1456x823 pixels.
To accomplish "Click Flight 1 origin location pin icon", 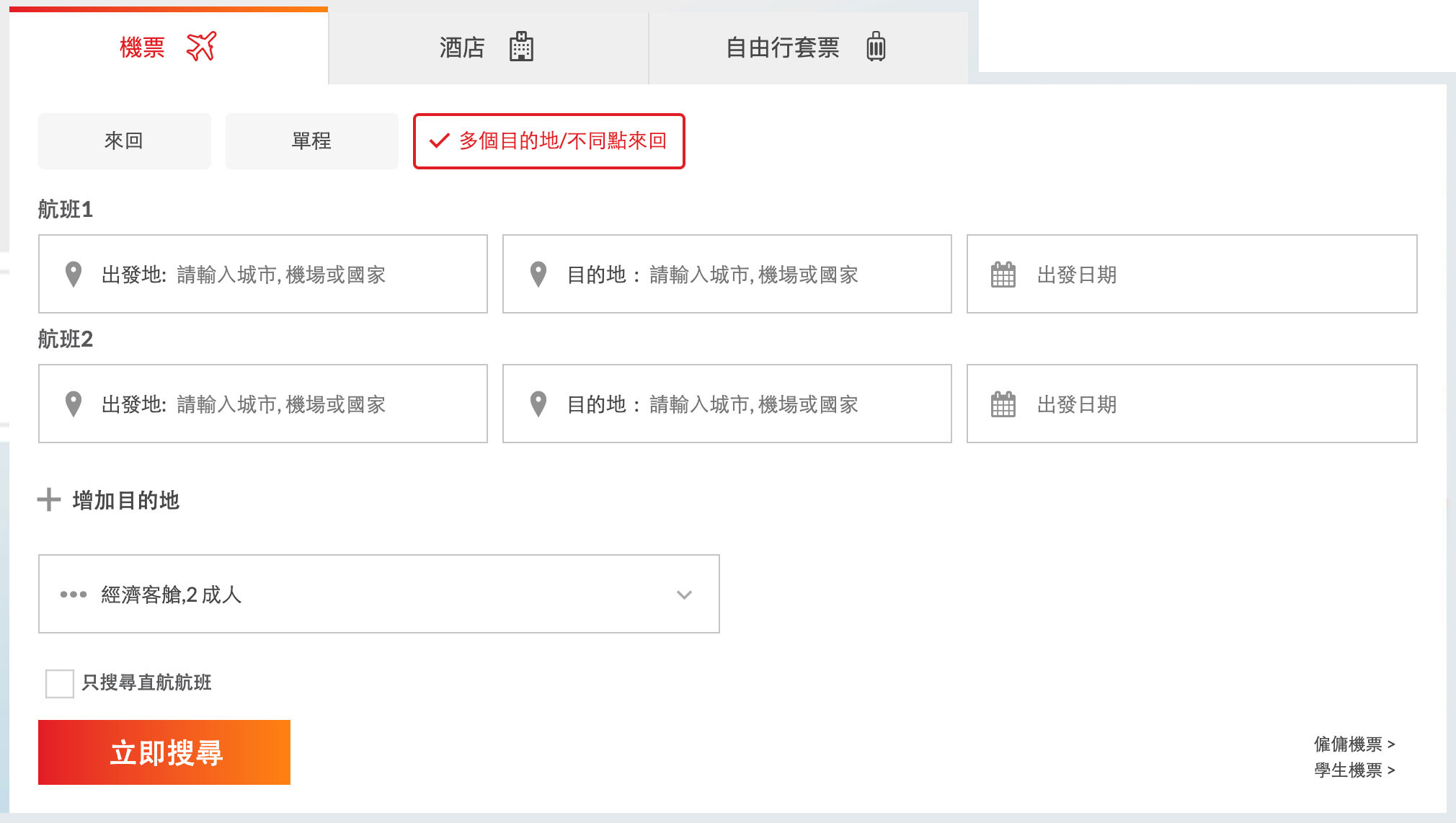I will [73, 275].
